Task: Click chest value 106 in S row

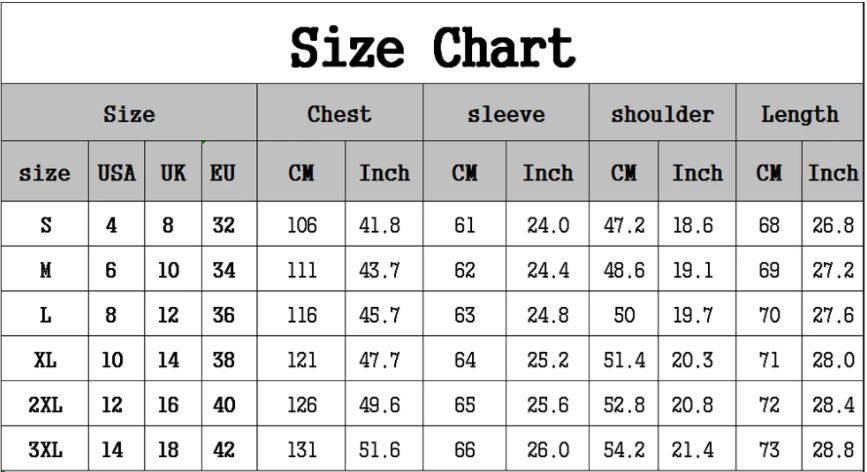Action: point(301,226)
